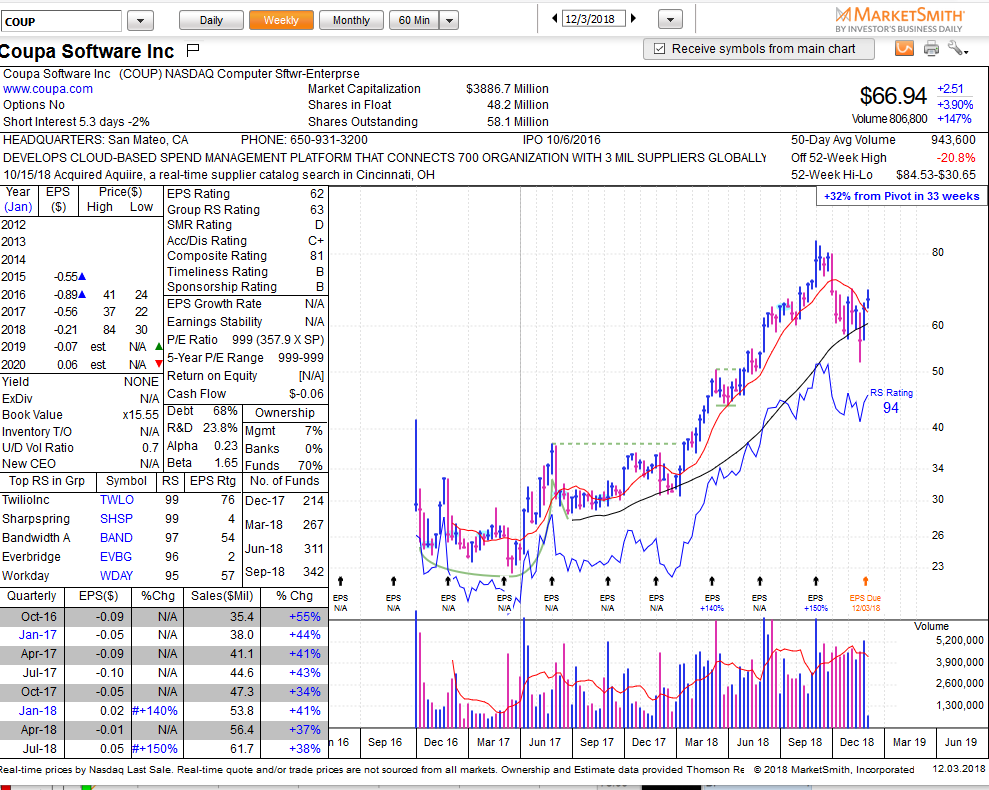989x790 pixels.
Task: Open the symbol history dropdown beside COUP
Action: click(x=140, y=21)
